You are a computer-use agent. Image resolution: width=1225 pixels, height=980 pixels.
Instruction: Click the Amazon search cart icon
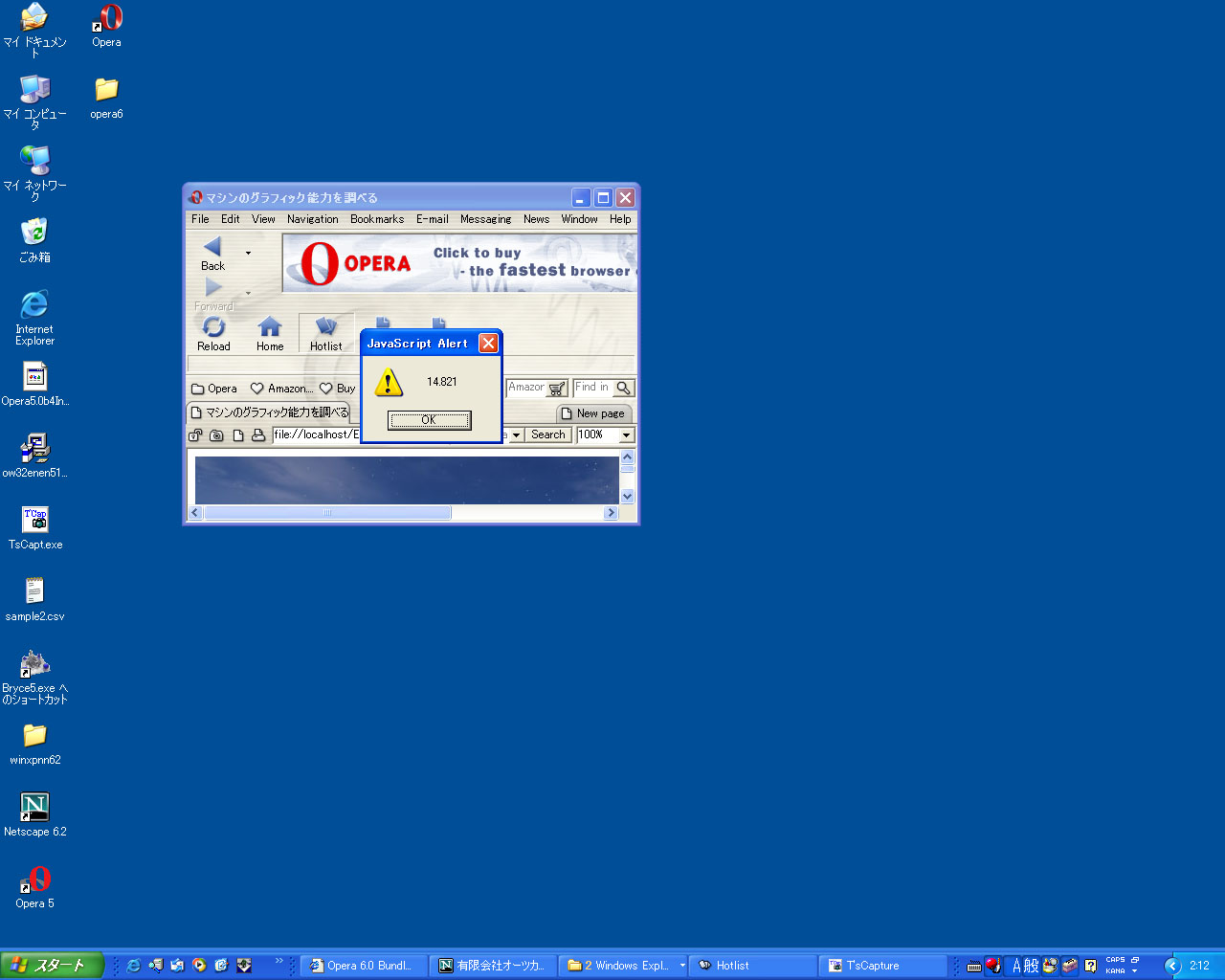[557, 388]
